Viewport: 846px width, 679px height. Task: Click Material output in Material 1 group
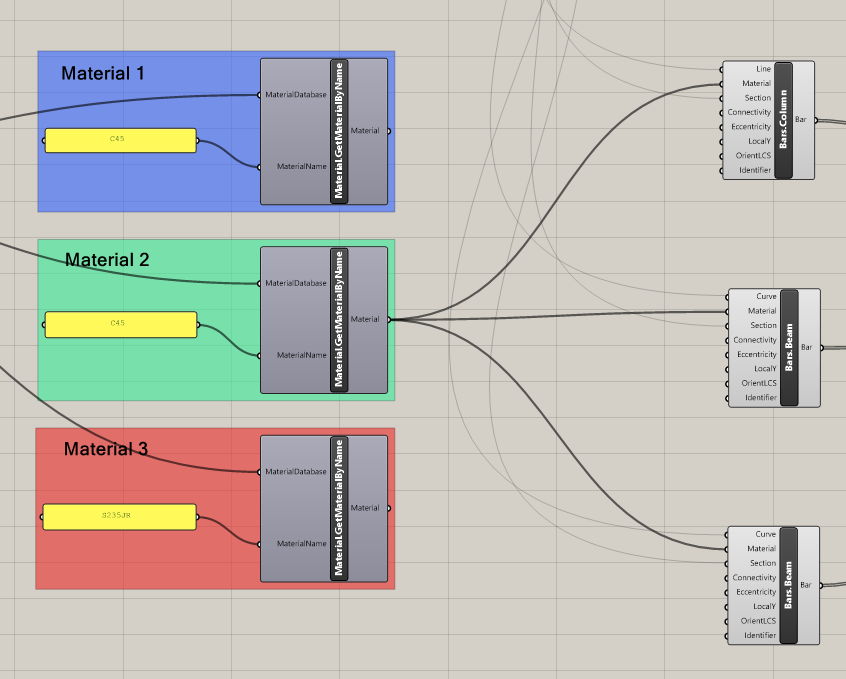coord(365,131)
